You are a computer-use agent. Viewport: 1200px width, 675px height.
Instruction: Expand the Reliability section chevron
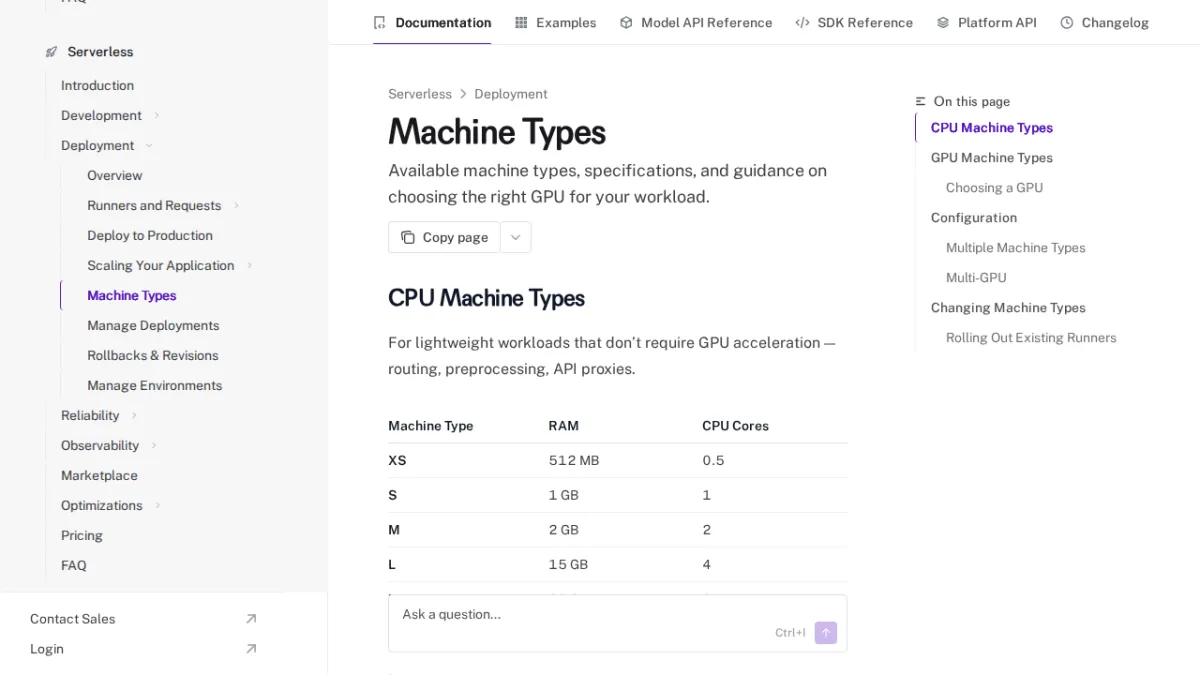[134, 416]
